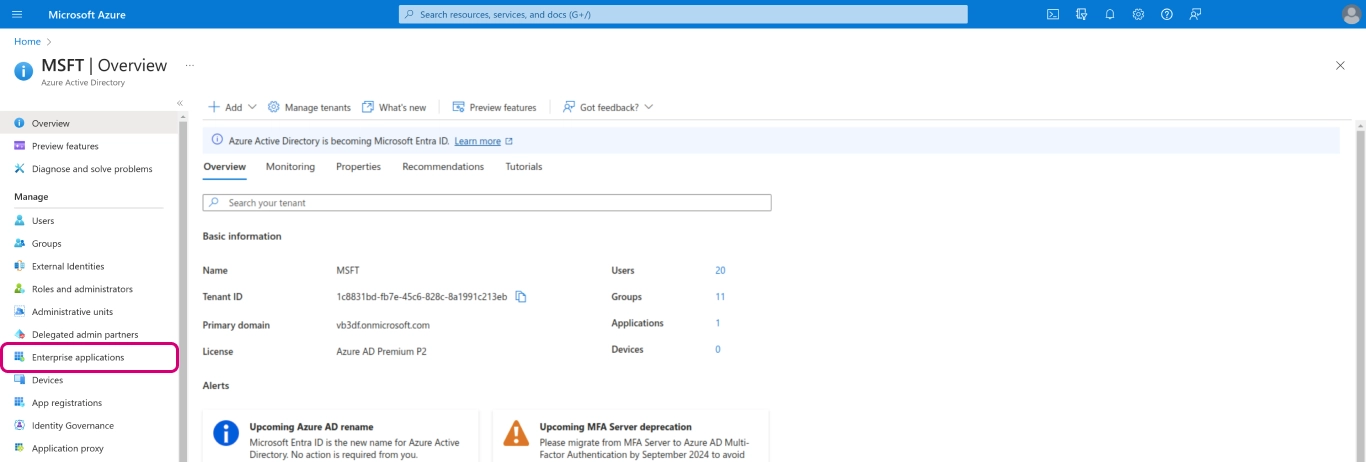Viewport: 1366px width, 462px height.
Task: Click the Users count link 20
Action: 720,271
